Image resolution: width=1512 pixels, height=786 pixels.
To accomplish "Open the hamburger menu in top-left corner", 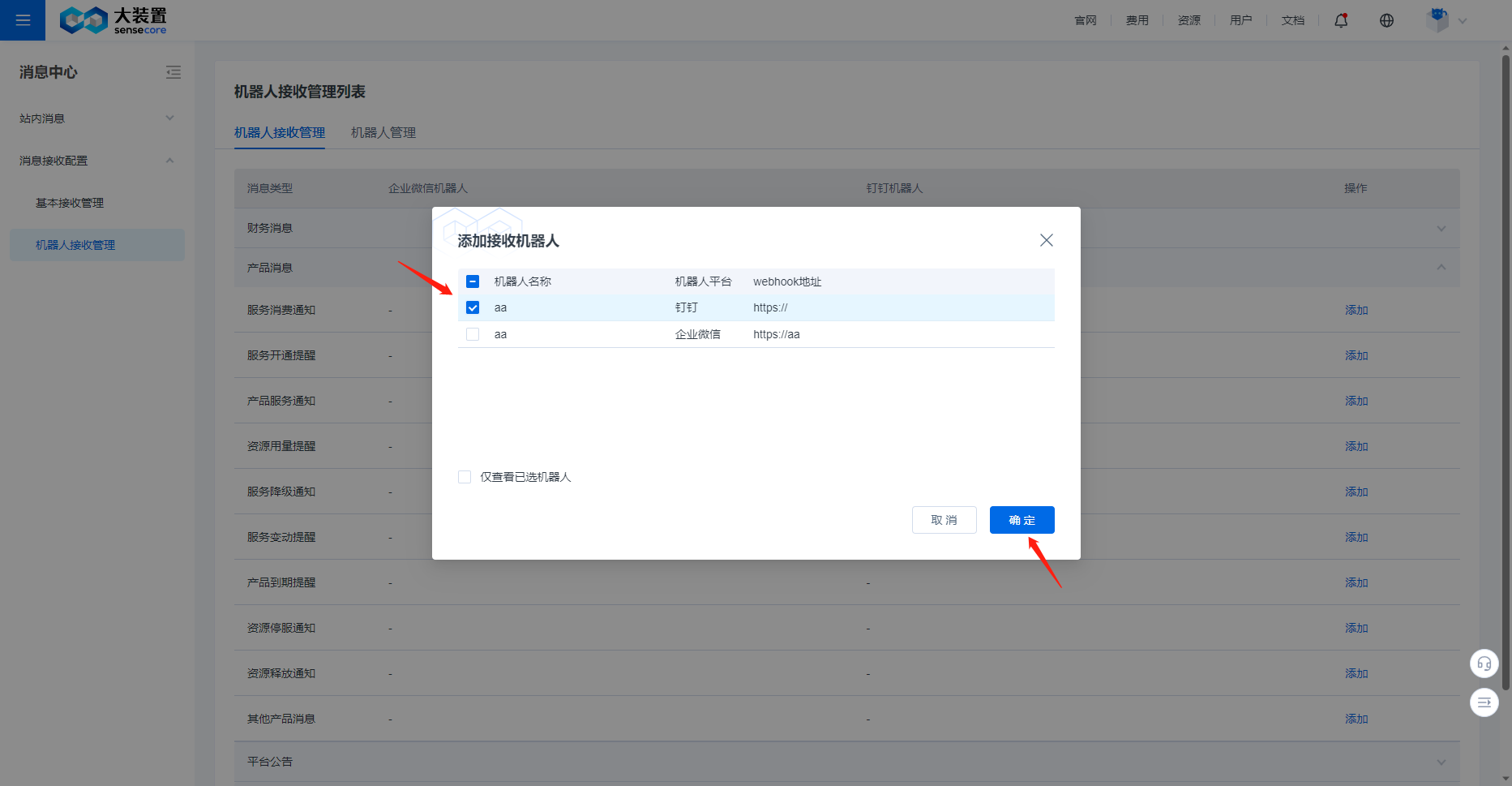I will coord(23,20).
